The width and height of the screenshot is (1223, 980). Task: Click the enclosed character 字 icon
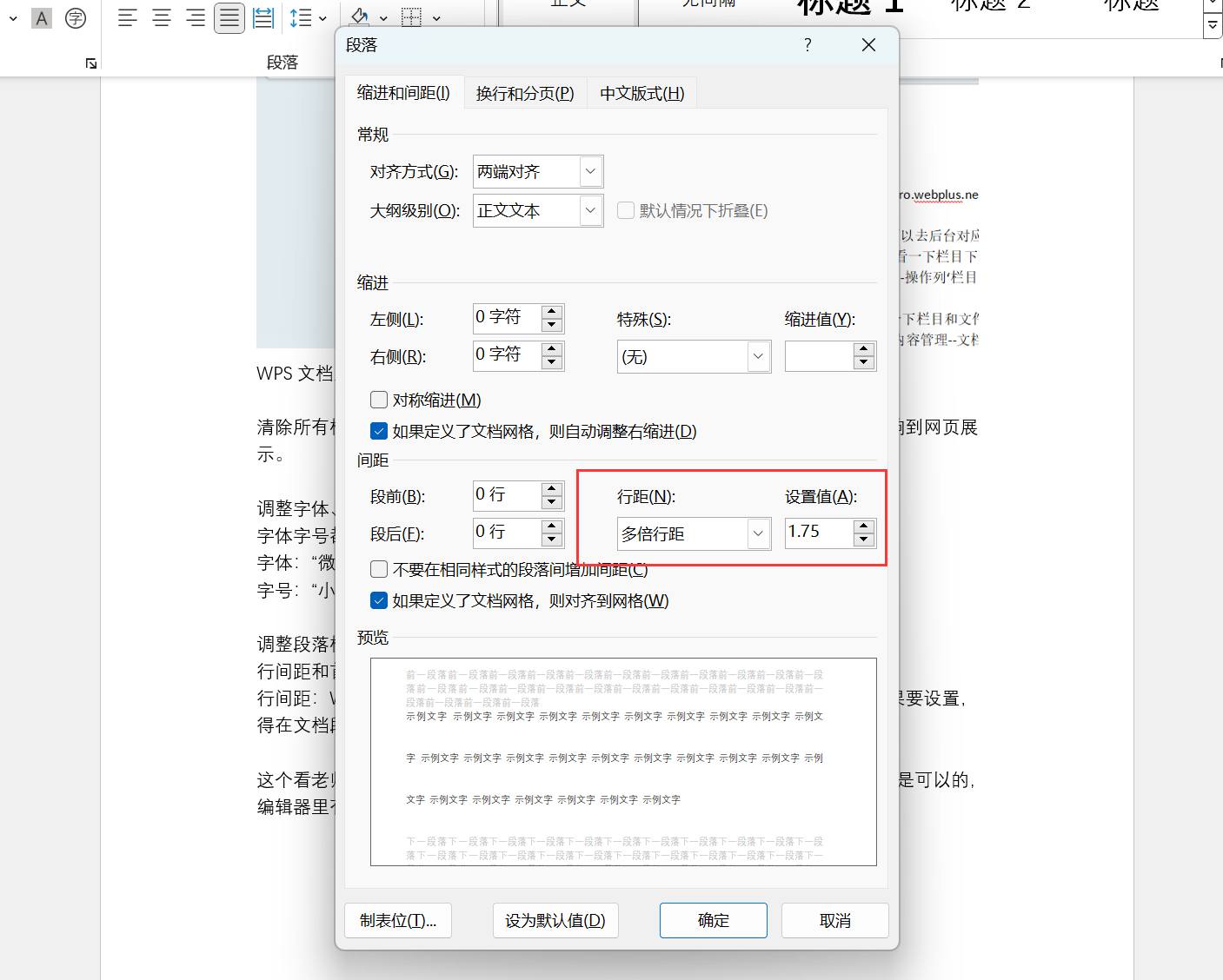coord(76,18)
